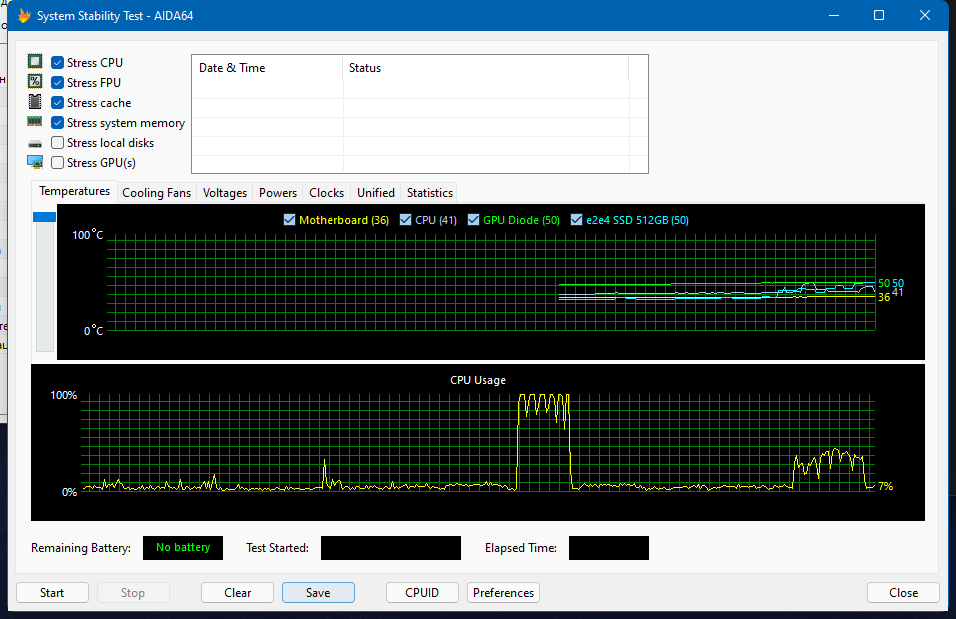Click the cache chip icon beside Stress cache
Screen dimensions: 956x619
[x=35, y=101]
